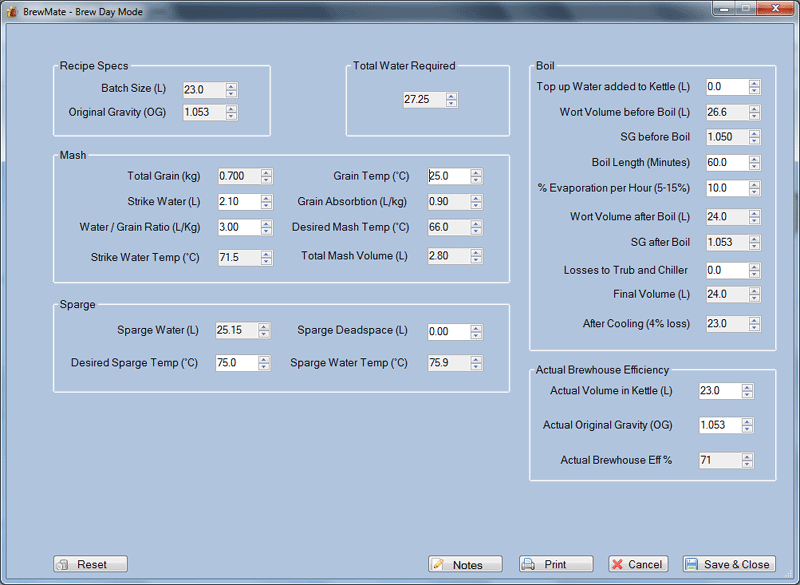
Task: Print the brew day sheet
Action: tap(556, 564)
